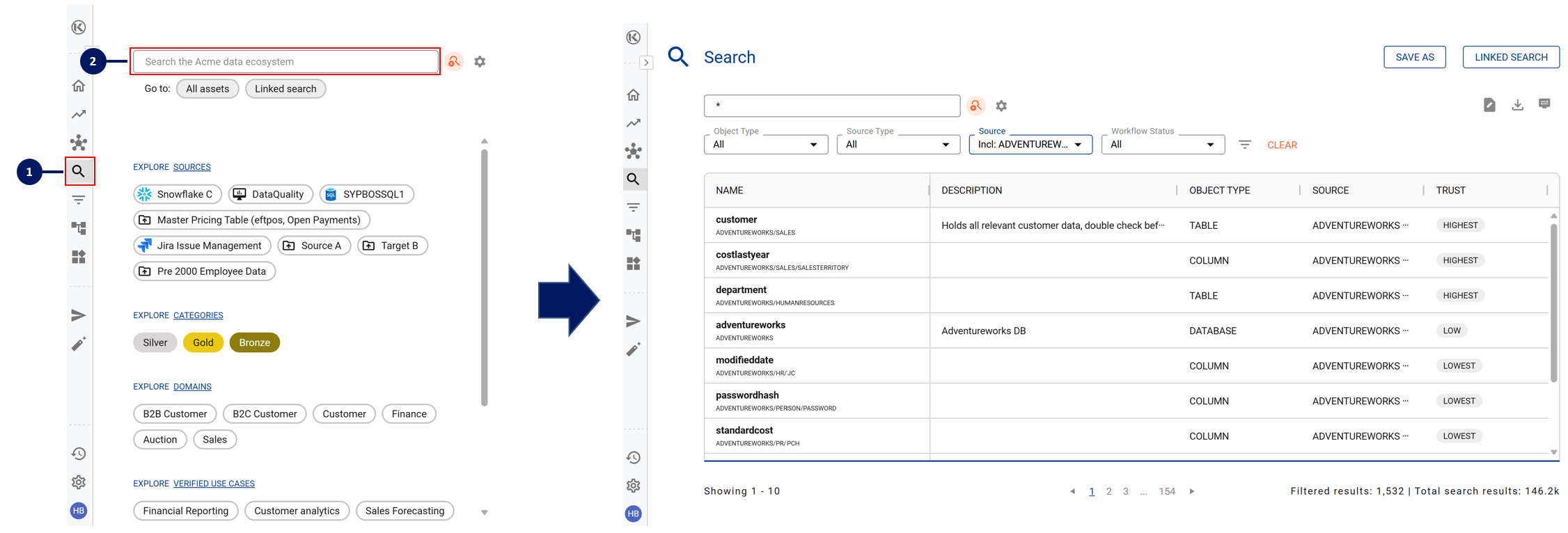Click the LINKED SEARCH button
The width and height of the screenshot is (1568, 533).
pyautogui.click(x=1511, y=57)
